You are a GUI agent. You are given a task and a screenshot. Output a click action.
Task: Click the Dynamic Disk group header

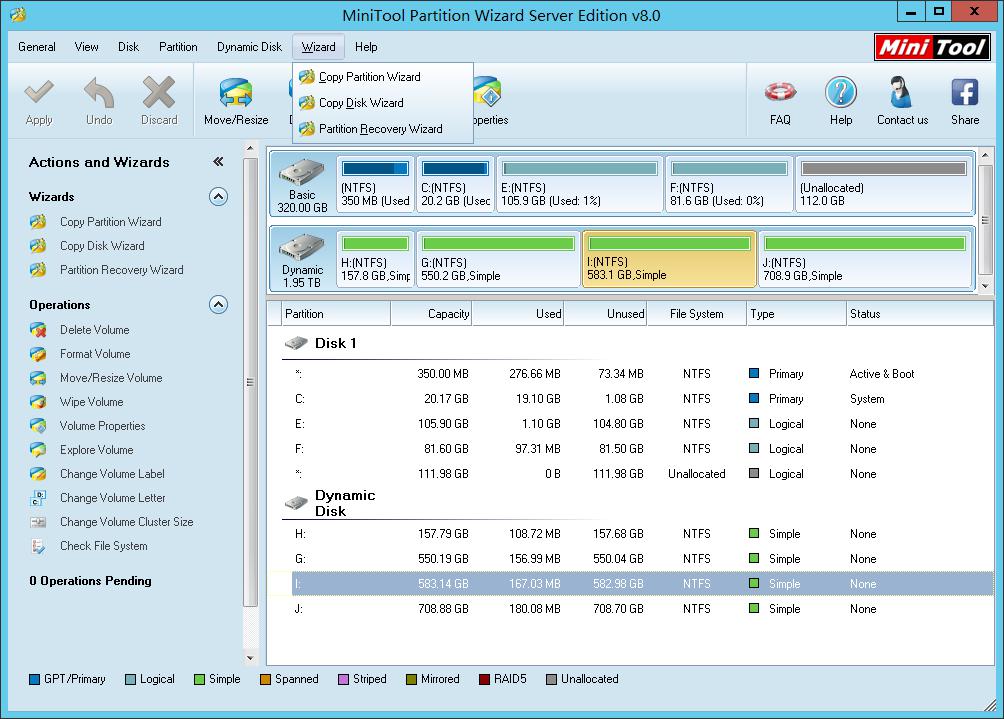330,503
